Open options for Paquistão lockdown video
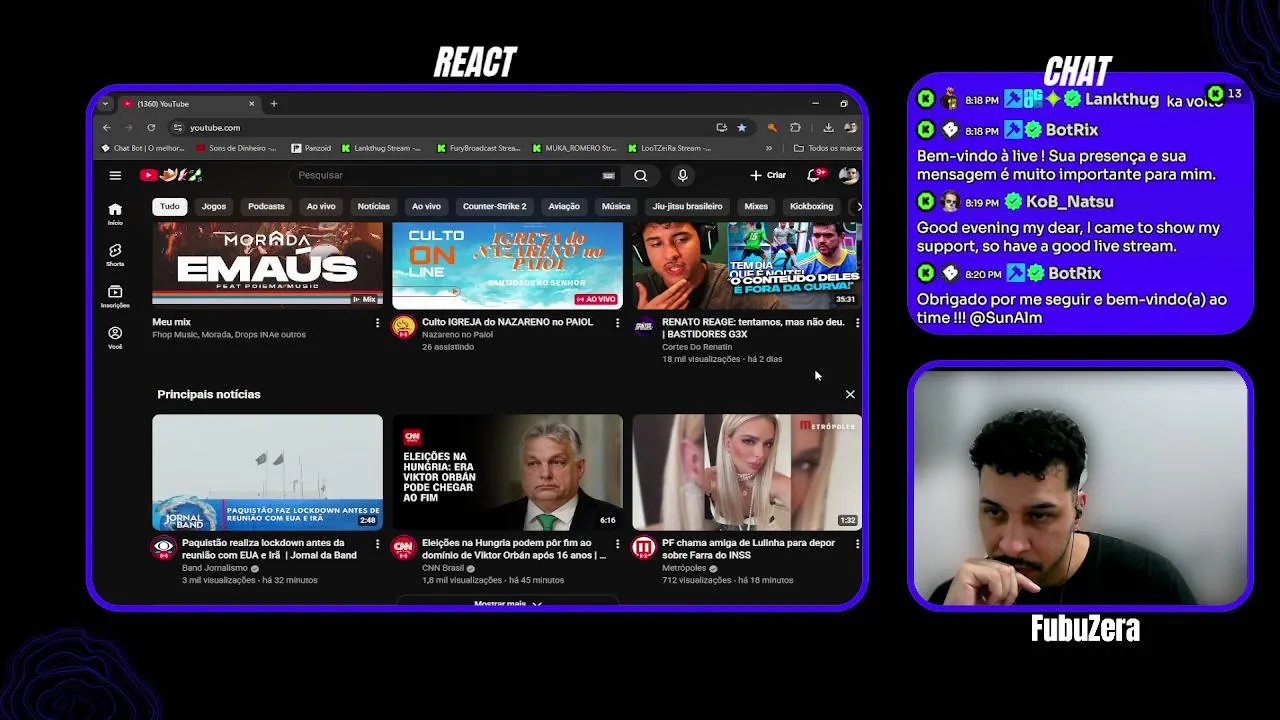Screen dimensions: 1280x720 (x=377, y=544)
